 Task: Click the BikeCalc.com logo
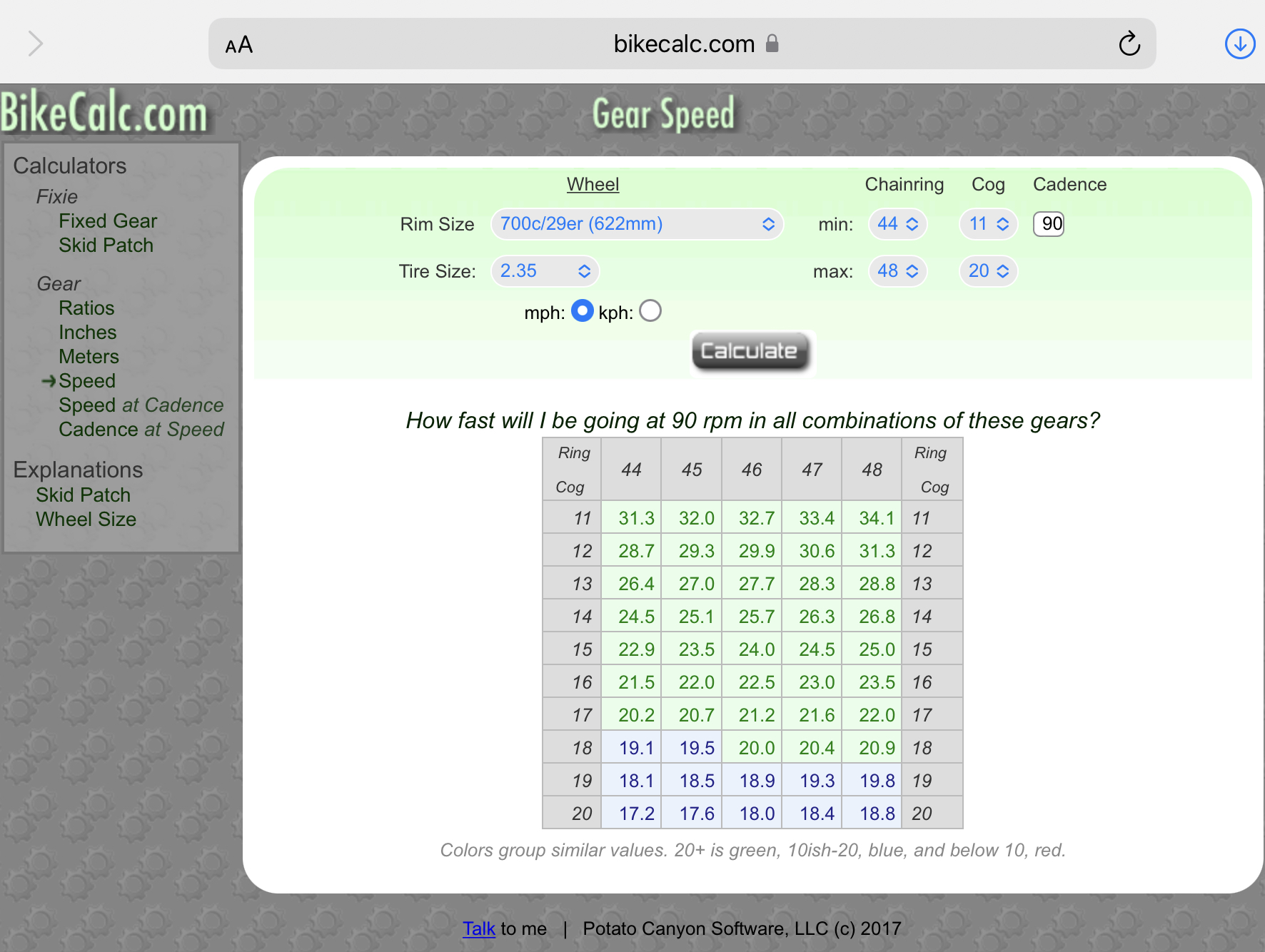(x=104, y=114)
